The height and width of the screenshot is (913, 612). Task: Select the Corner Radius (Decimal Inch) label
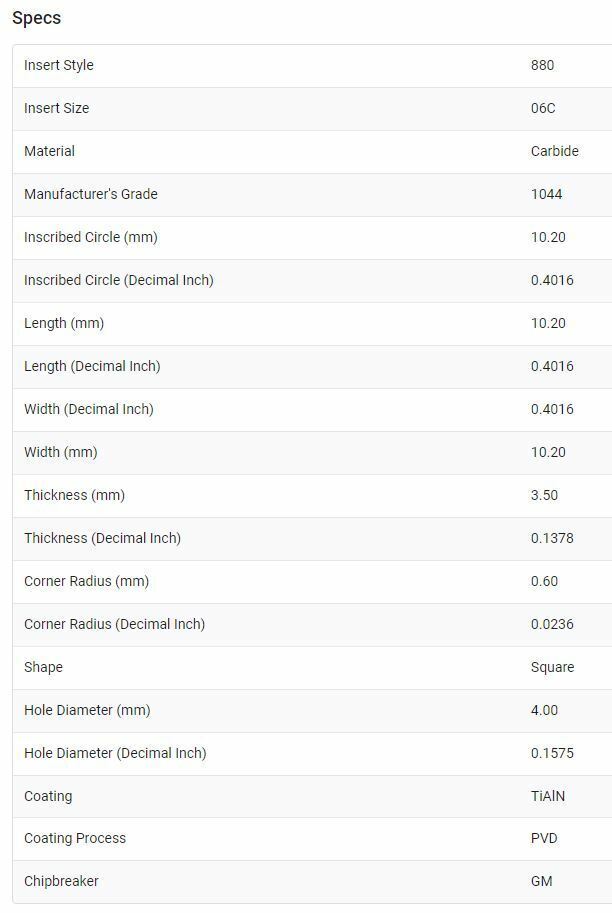pos(114,624)
